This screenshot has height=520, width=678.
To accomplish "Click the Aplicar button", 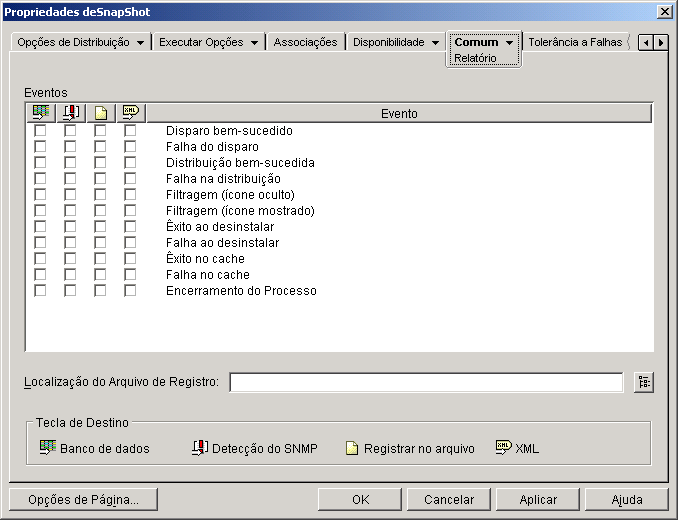I will point(538,500).
